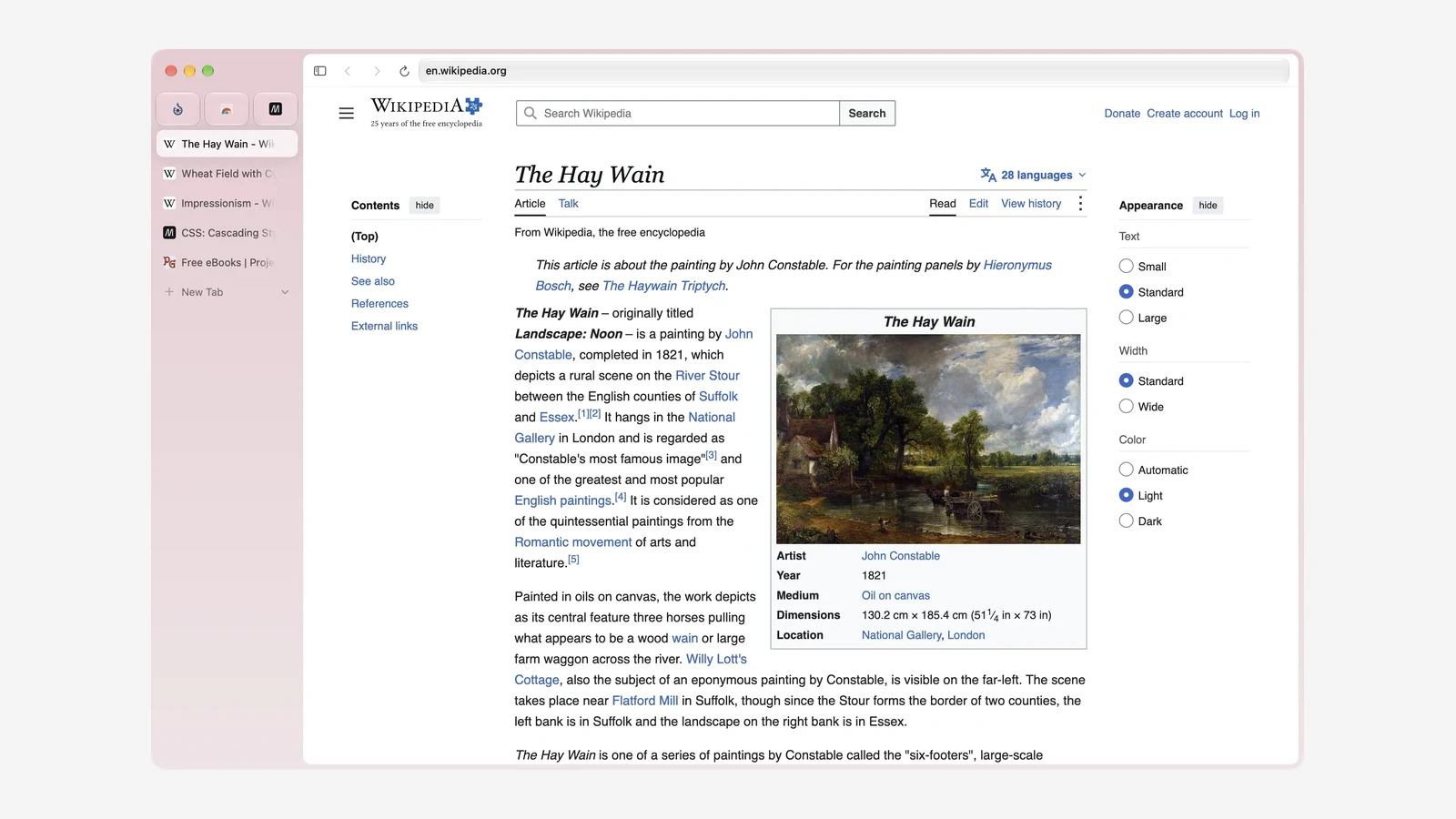Screen dimensions: 1456x819
Task: Open the three-dot page tools menu
Action: point(1080,204)
